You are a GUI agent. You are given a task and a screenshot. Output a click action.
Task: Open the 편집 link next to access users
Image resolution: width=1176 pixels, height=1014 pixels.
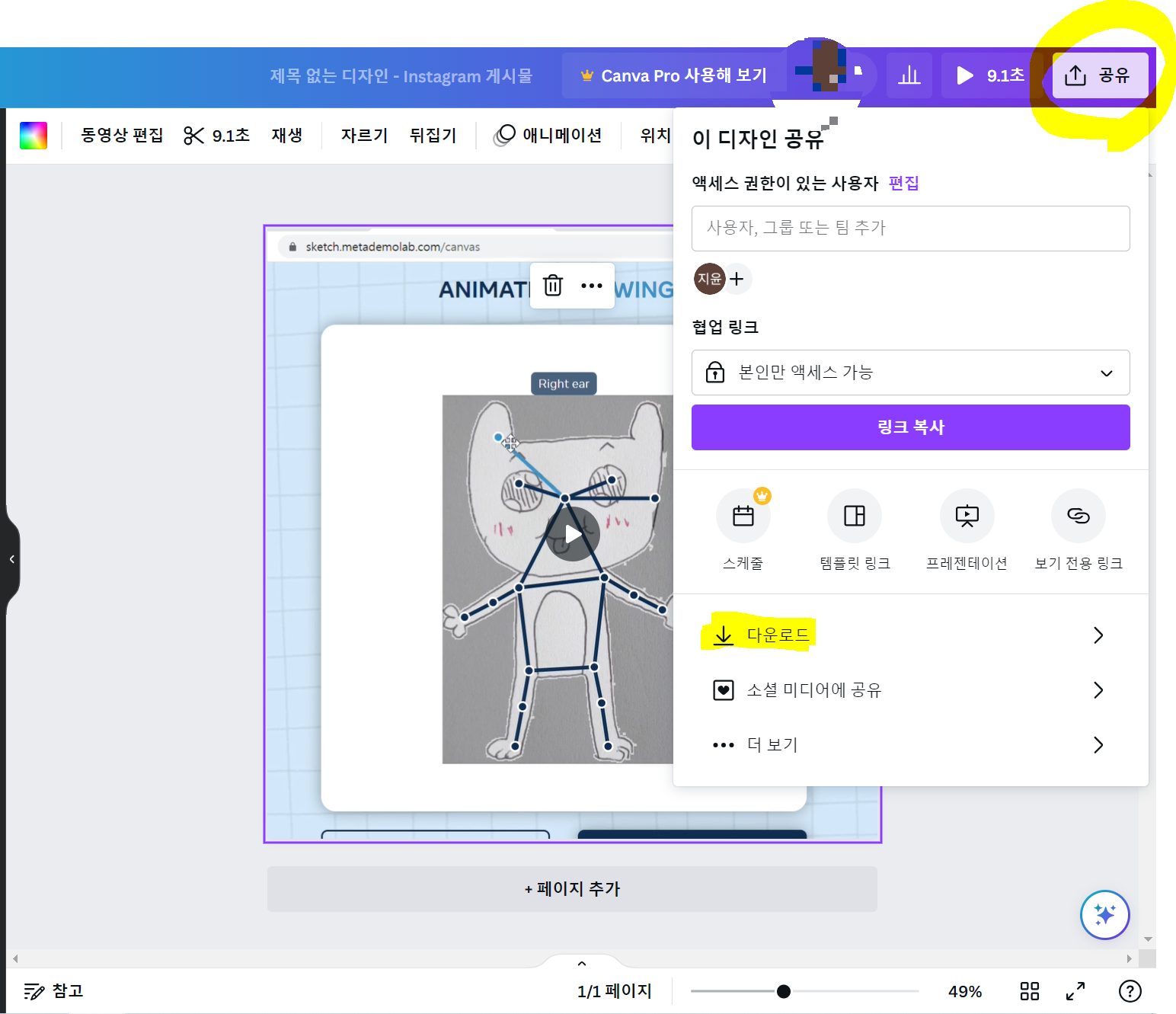click(903, 183)
